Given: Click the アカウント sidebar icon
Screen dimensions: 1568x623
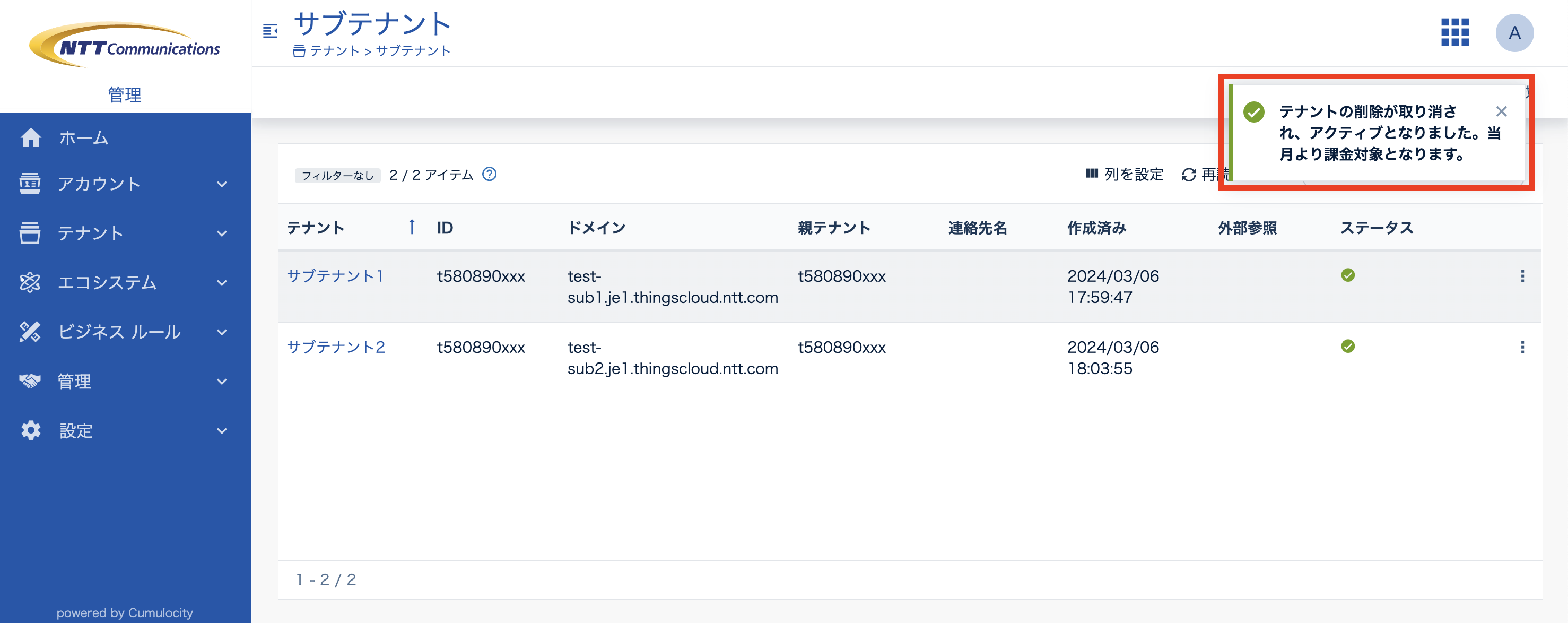Looking at the screenshot, I should (x=30, y=184).
